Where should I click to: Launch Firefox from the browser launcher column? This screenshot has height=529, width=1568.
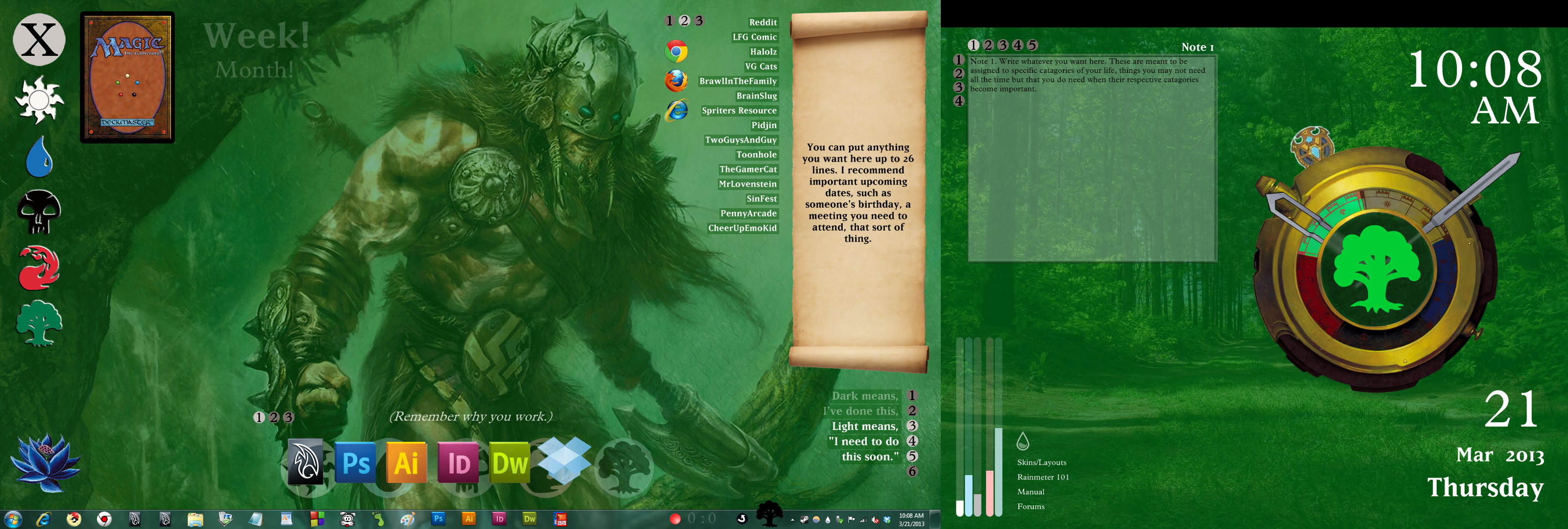[676, 80]
